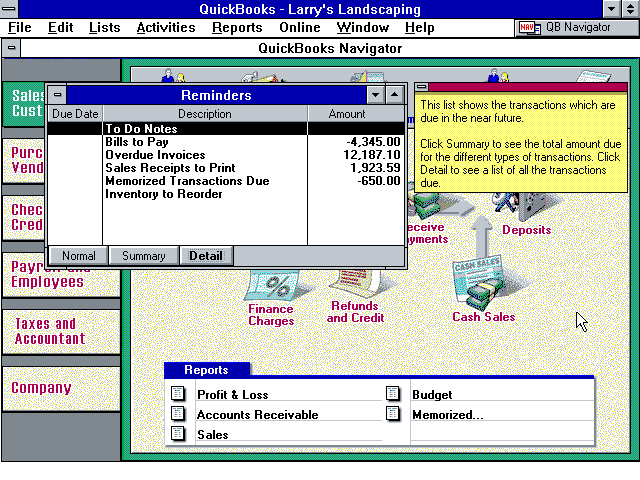Open the Reminders window control menu
640x480 pixels.
(58, 95)
